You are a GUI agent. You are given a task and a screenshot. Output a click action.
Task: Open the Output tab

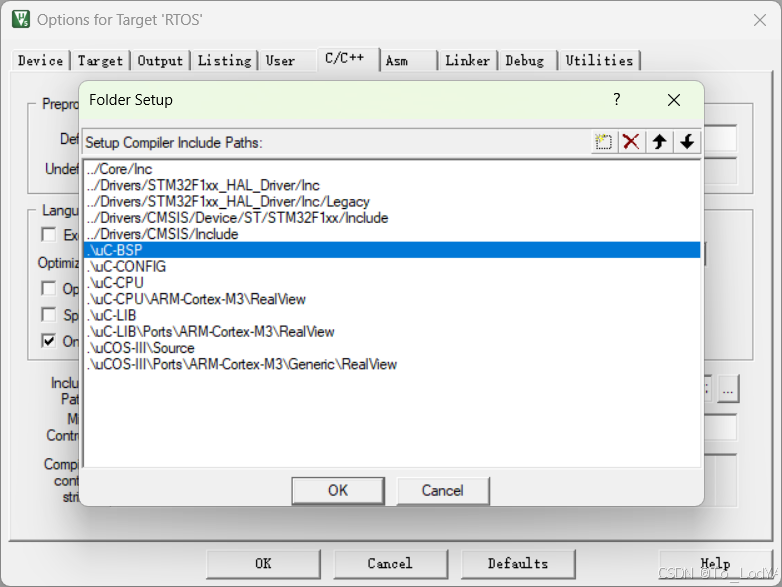point(160,61)
